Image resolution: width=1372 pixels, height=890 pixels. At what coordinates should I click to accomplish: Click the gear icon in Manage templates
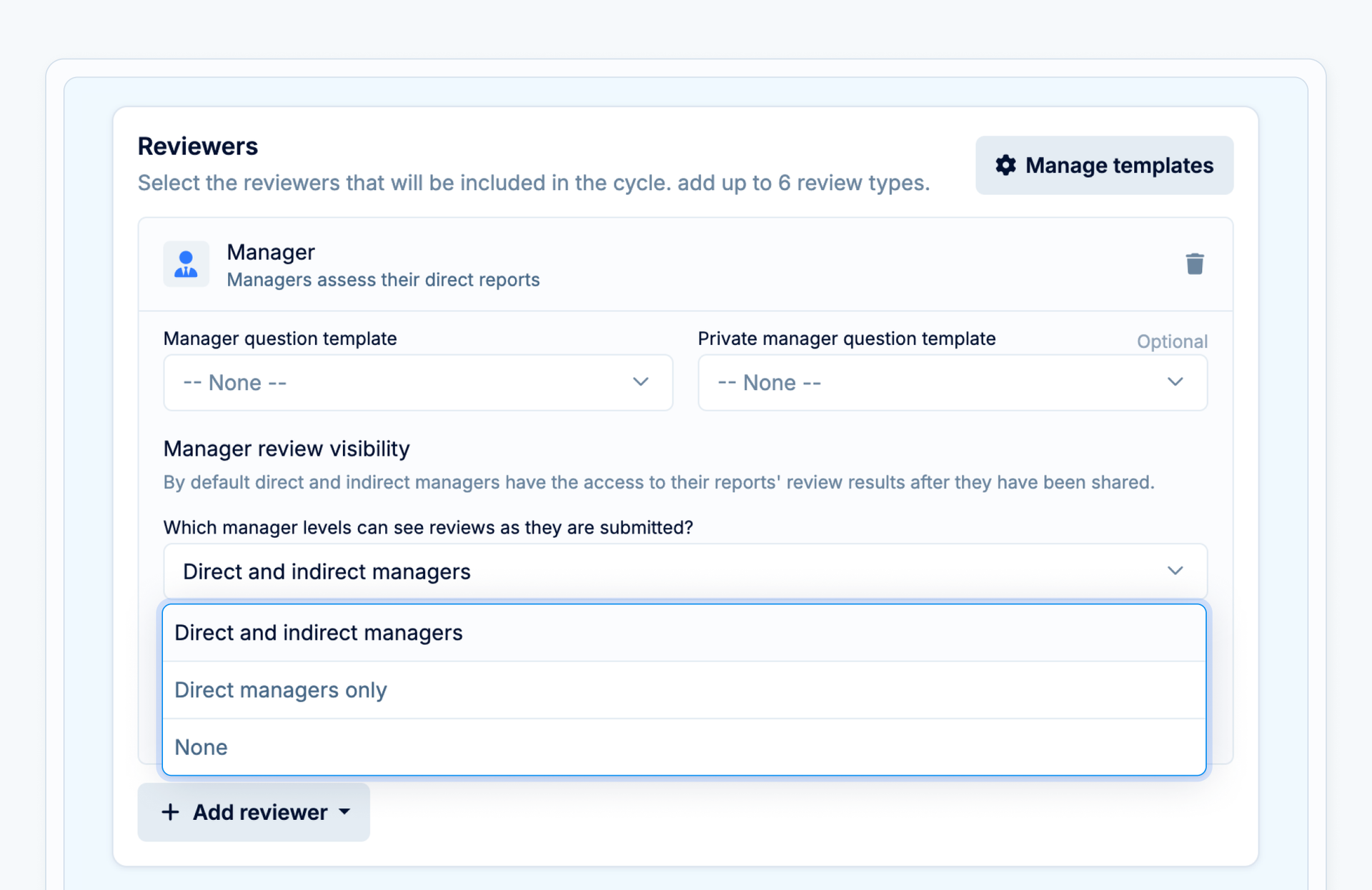coord(1005,165)
